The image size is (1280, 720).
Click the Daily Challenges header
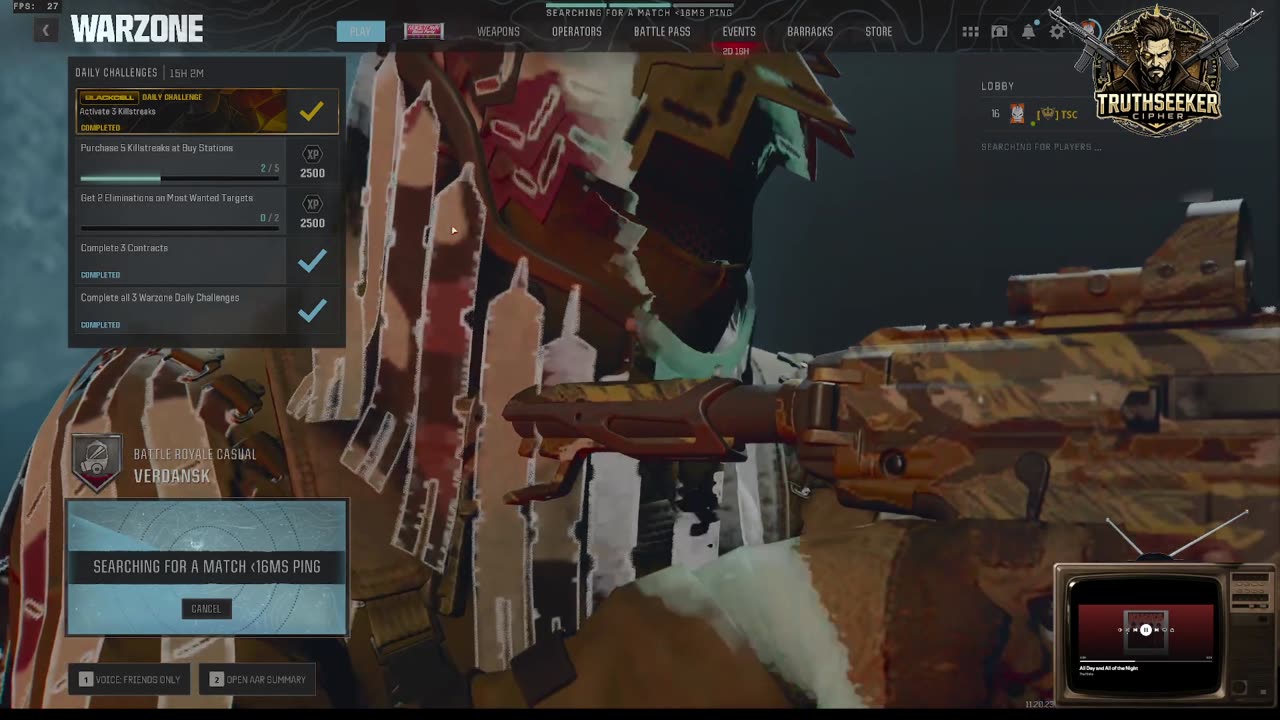click(x=116, y=73)
